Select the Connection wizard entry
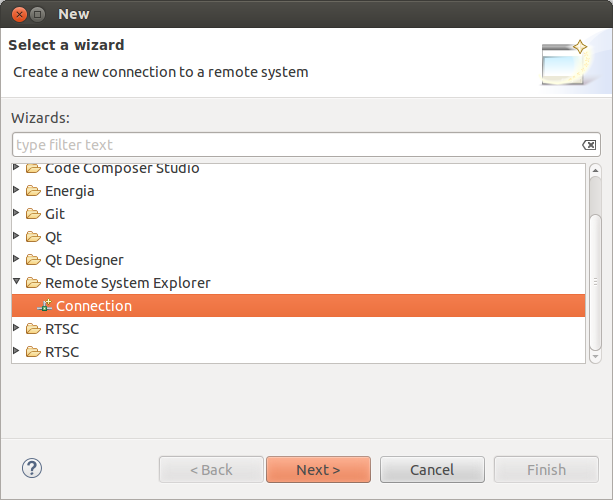The image size is (613, 500). pos(94,306)
